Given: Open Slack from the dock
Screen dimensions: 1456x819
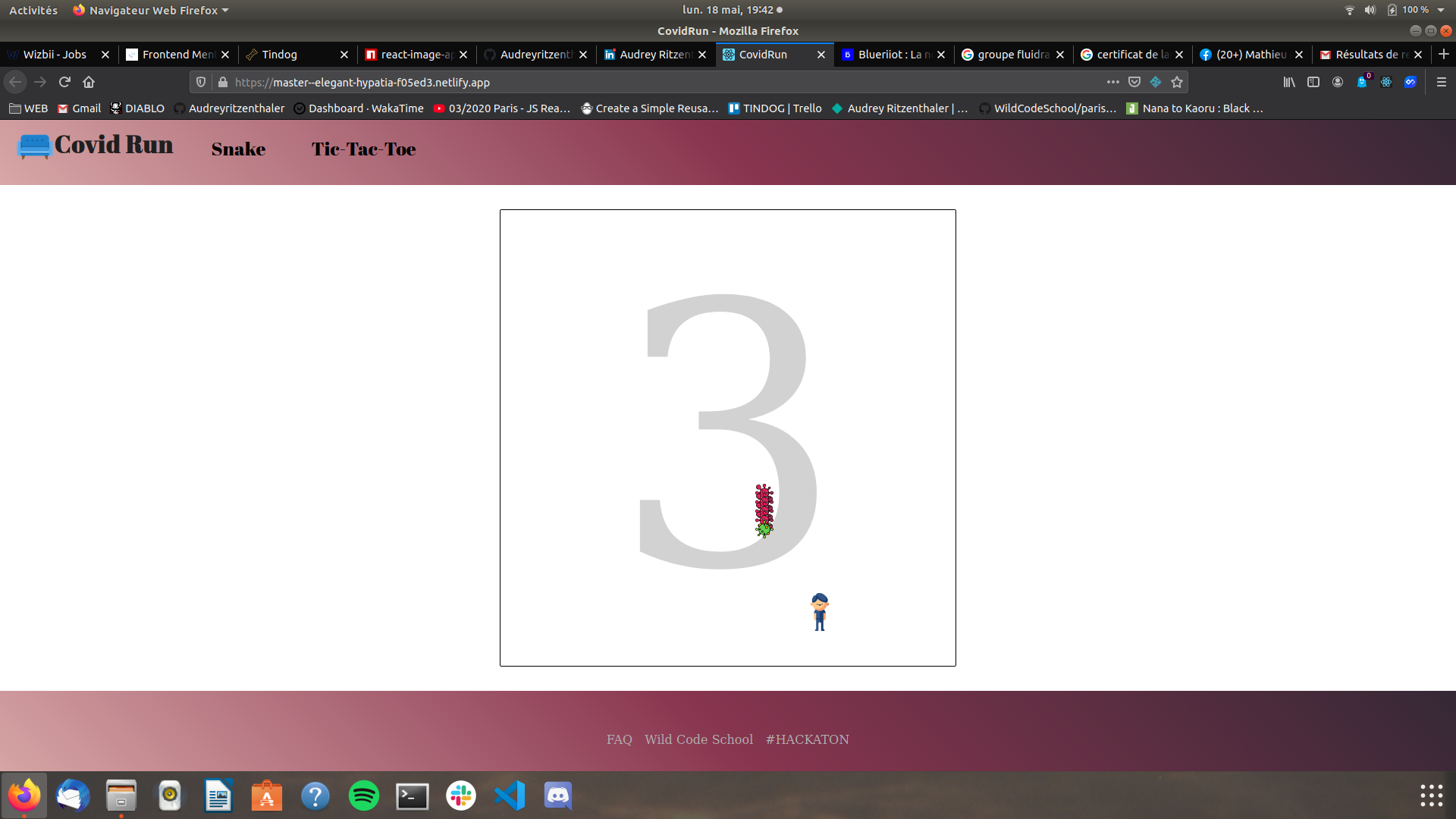Looking at the screenshot, I should [x=461, y=795].
